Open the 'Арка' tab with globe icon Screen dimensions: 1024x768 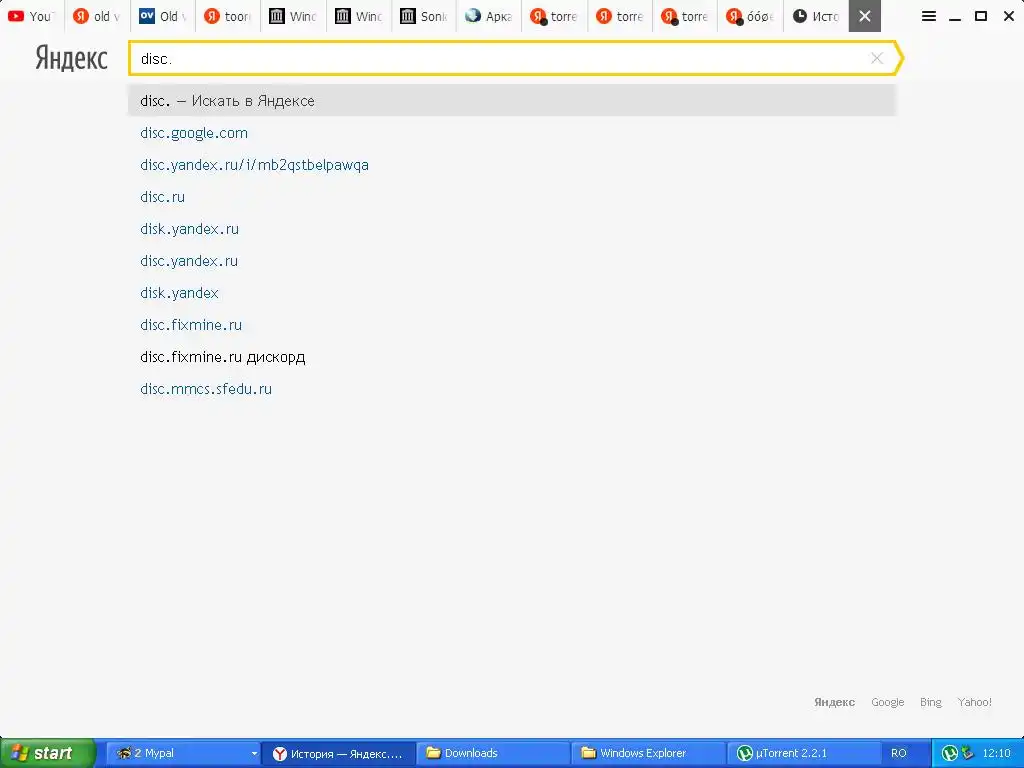click(488, 16)
